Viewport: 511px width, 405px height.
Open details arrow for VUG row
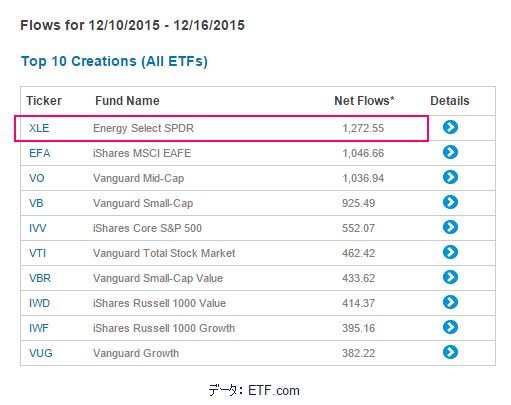pos(450,352)
